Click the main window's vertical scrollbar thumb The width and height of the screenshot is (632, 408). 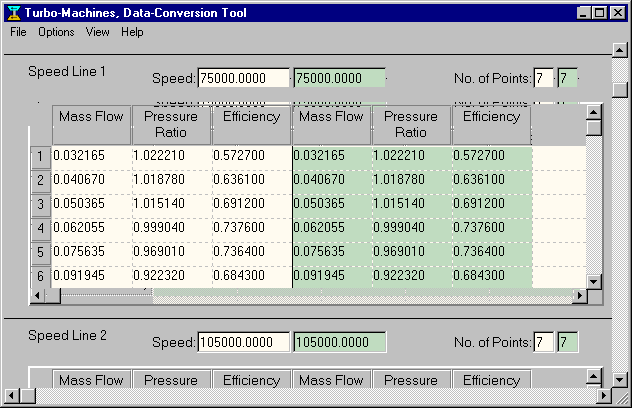click(x=620, y=90)
